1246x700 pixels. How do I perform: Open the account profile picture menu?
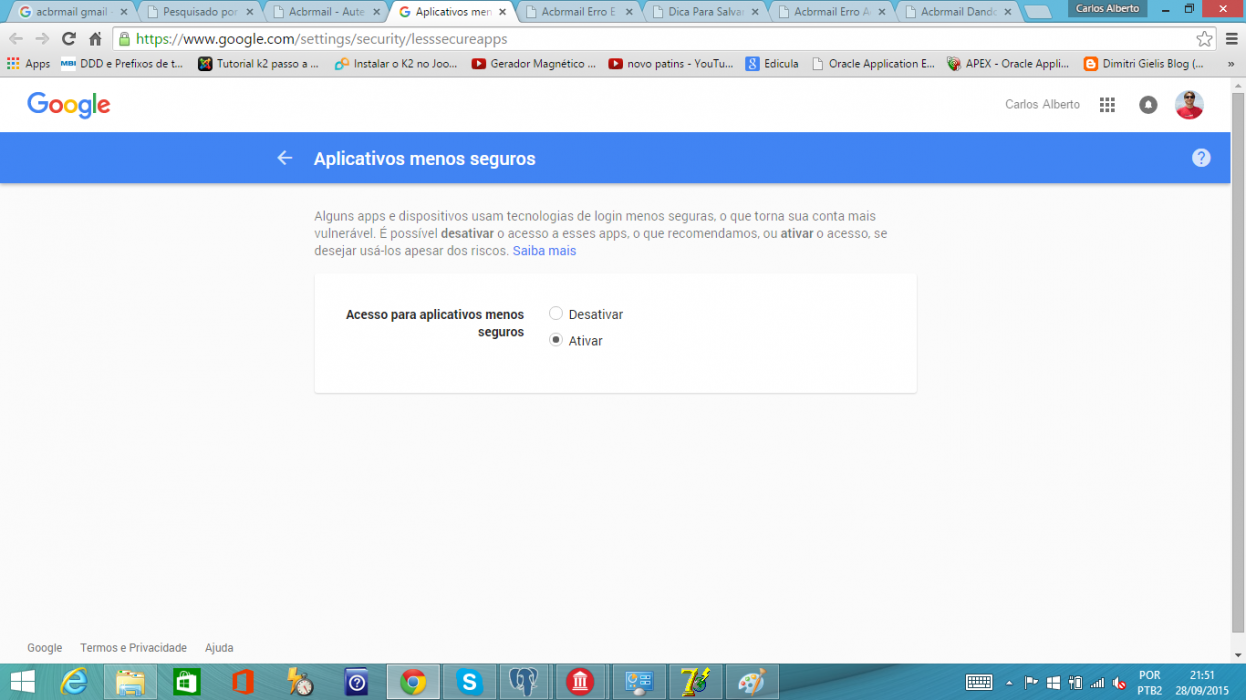1189,105
